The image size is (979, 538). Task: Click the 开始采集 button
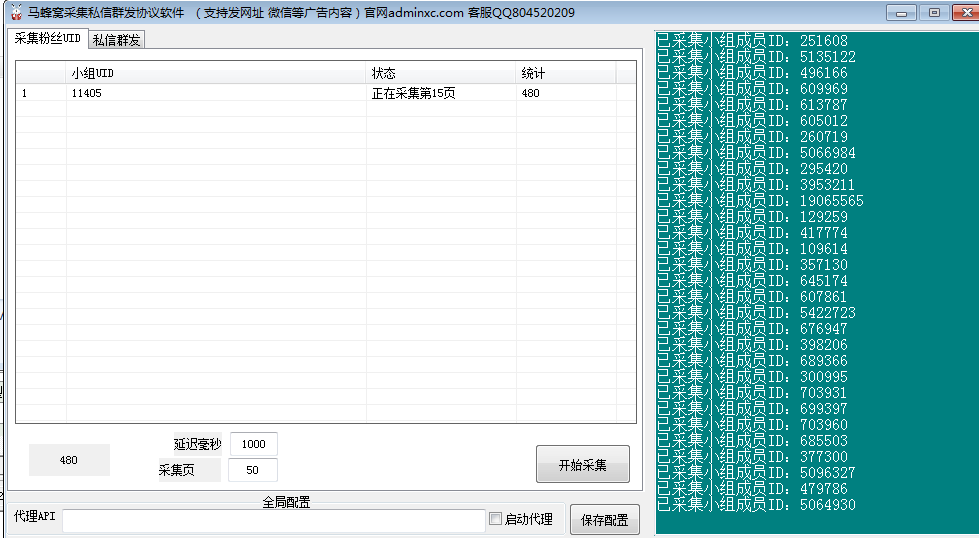(583, 464)
